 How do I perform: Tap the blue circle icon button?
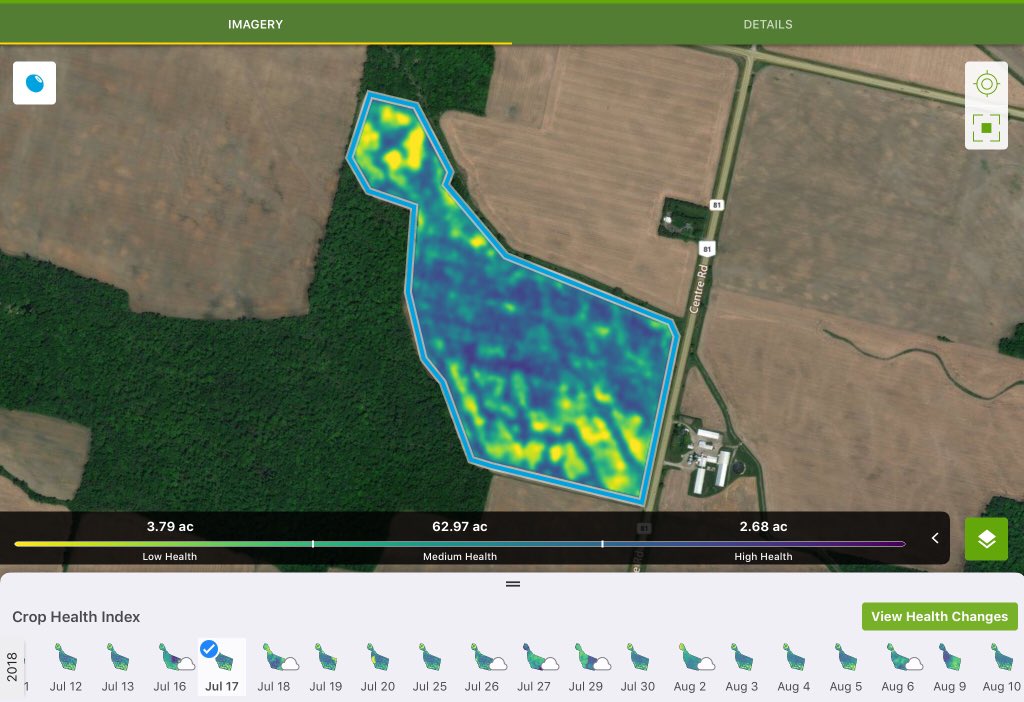click(x=35, y=83)
